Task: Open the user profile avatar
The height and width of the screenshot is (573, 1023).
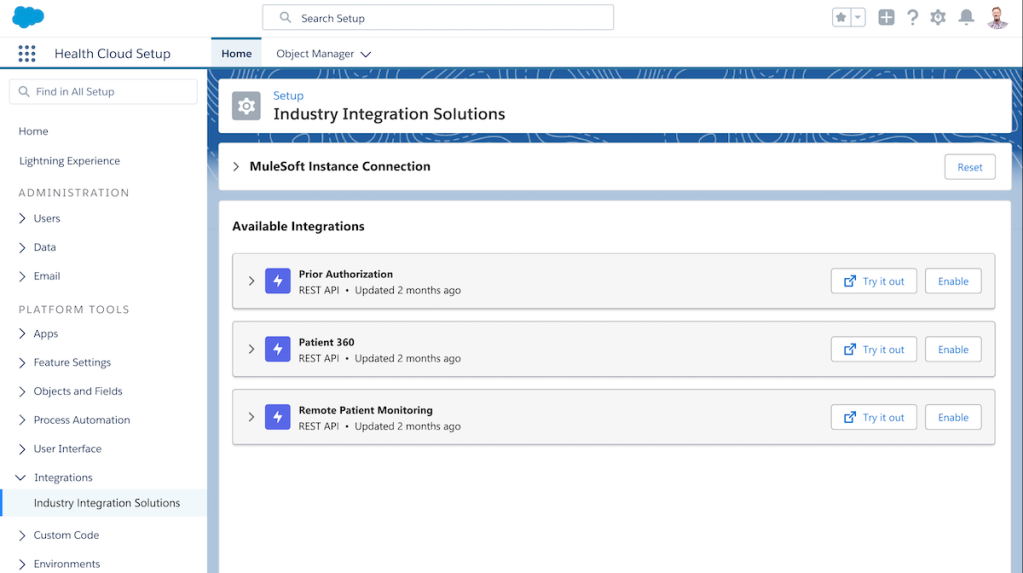Action: (997, 18)
